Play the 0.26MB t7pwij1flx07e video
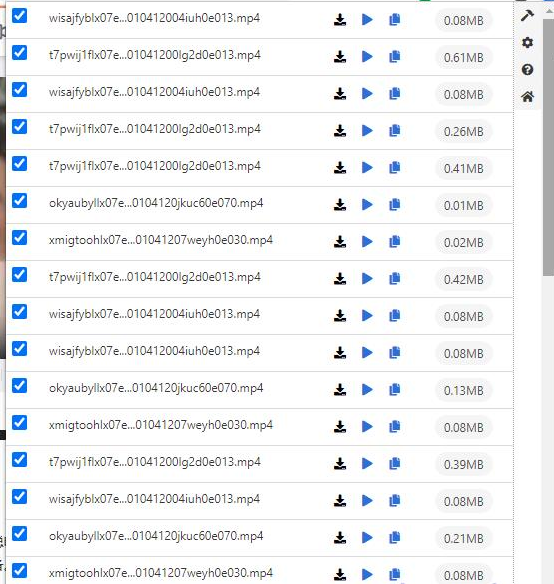The image size is (554, 584). point(367,131)
